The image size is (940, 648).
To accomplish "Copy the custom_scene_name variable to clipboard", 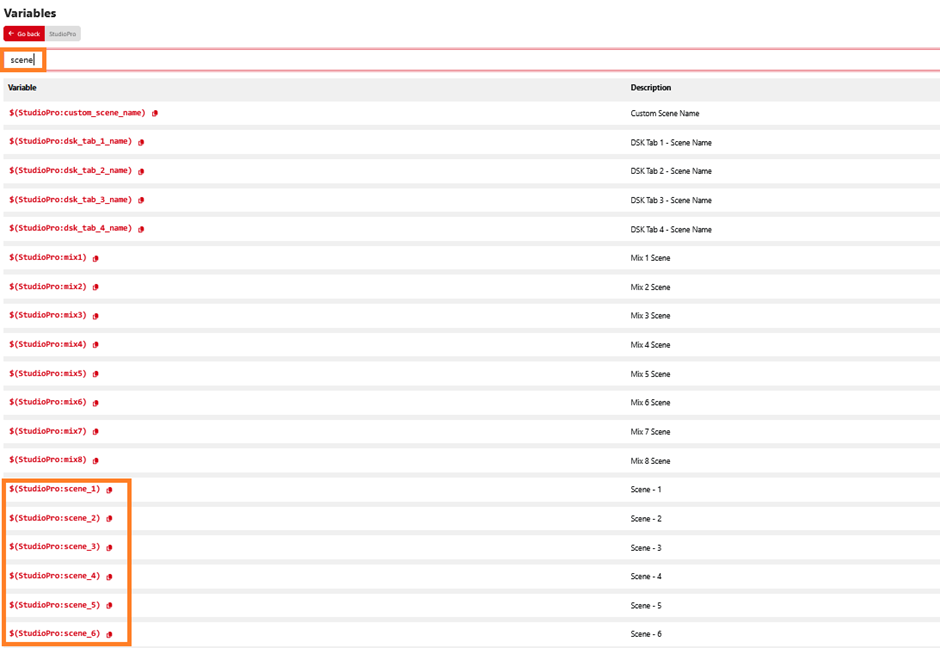I will pos(154,114).
